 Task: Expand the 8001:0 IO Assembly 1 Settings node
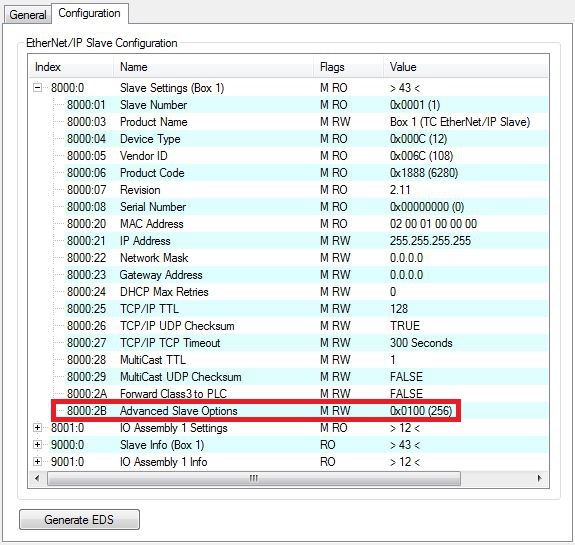pos(37,428)
